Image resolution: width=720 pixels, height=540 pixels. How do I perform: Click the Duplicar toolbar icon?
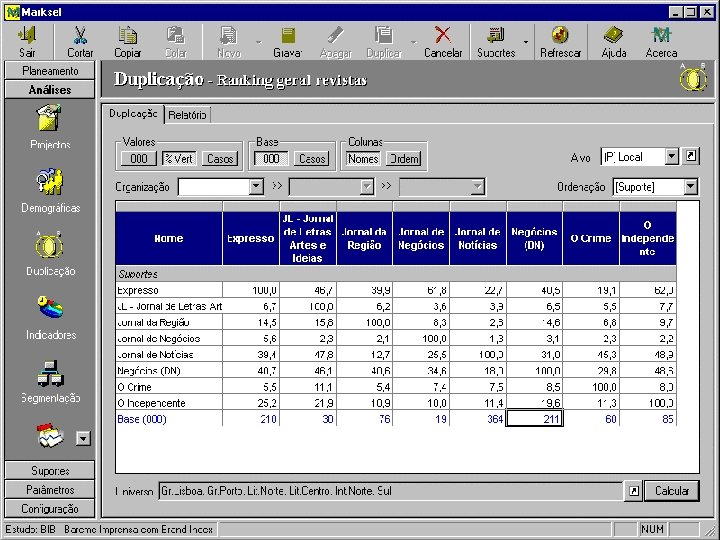[x=384, y=41]
